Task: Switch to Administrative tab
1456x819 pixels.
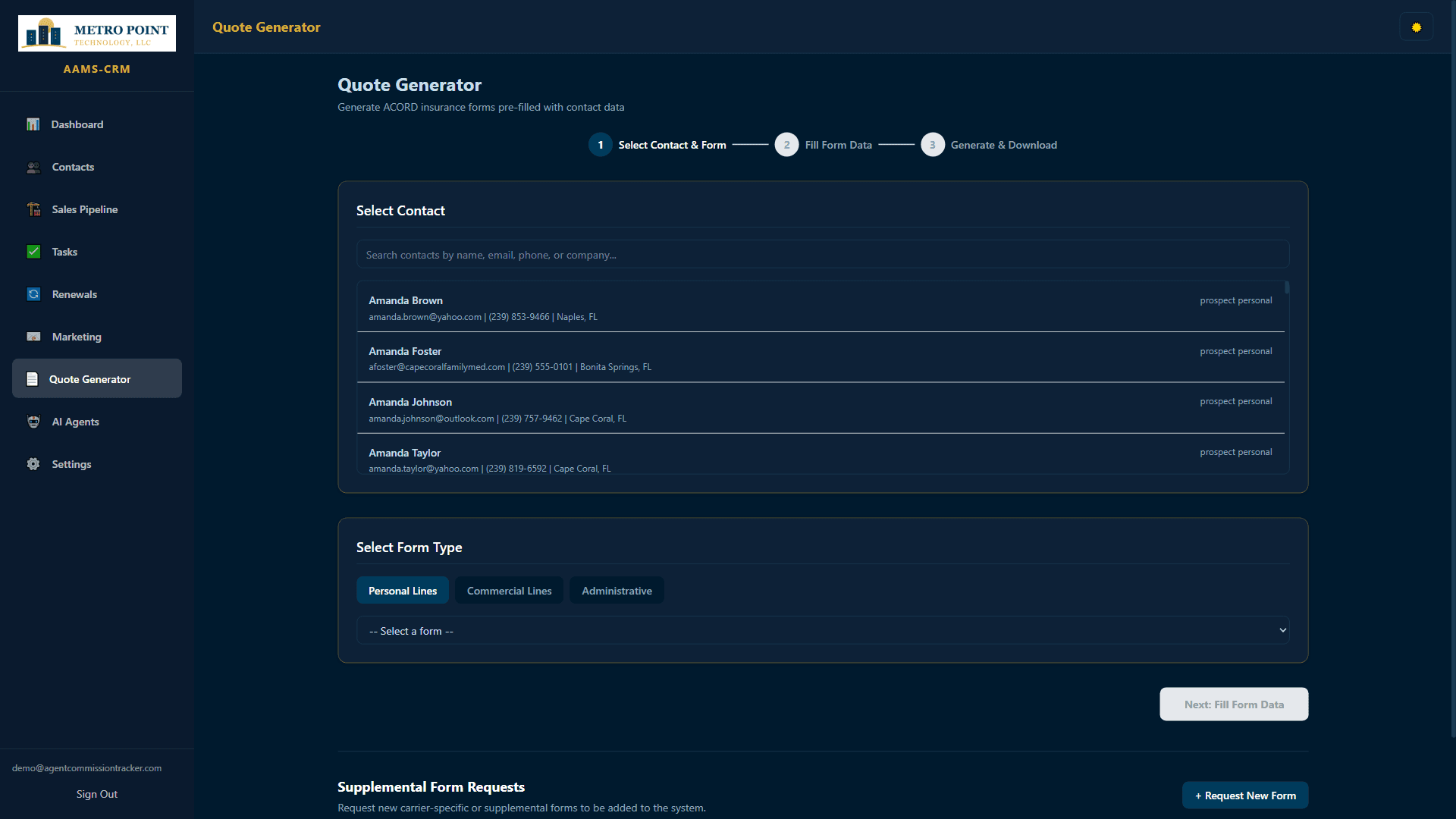Action: [617, 591]
